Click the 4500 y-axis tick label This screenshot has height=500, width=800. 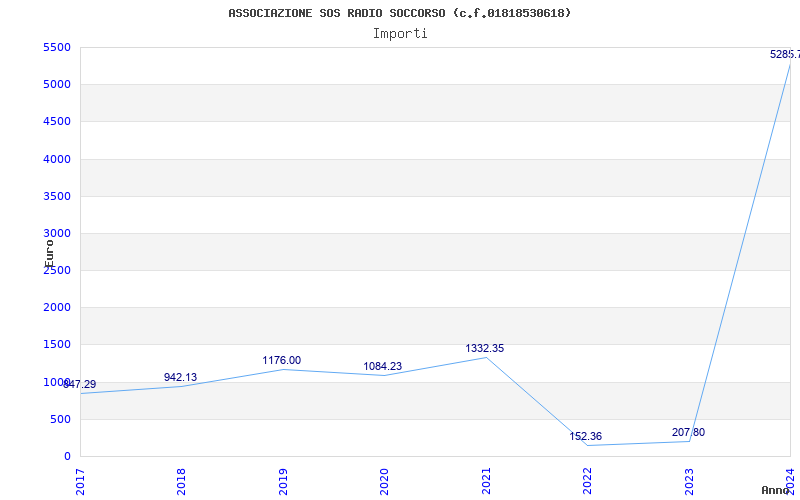coord(57,122)
